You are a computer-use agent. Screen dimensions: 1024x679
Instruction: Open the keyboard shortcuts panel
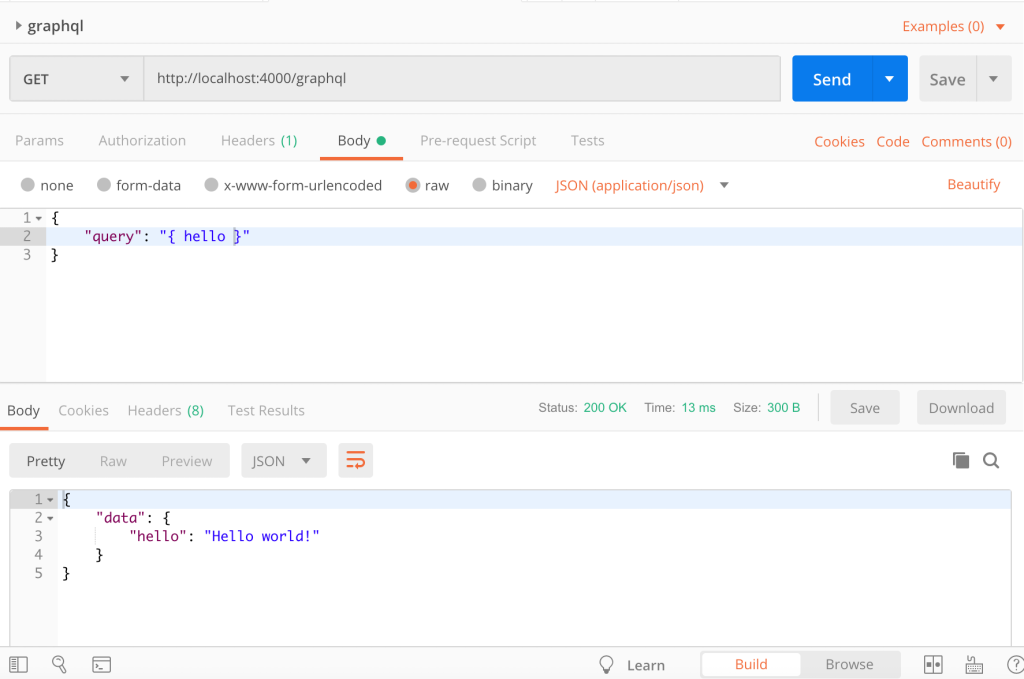pyautogui.click(x=974, y=664)
